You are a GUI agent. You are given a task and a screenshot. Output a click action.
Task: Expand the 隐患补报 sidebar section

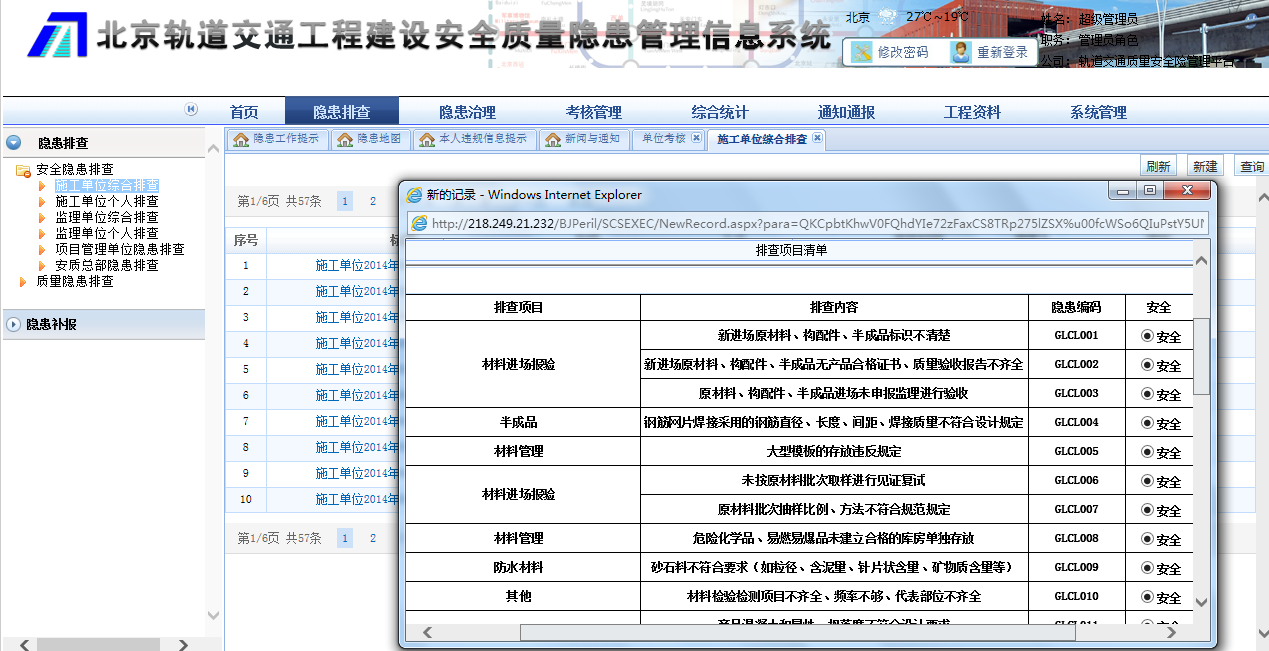click(x=14, y=324)
